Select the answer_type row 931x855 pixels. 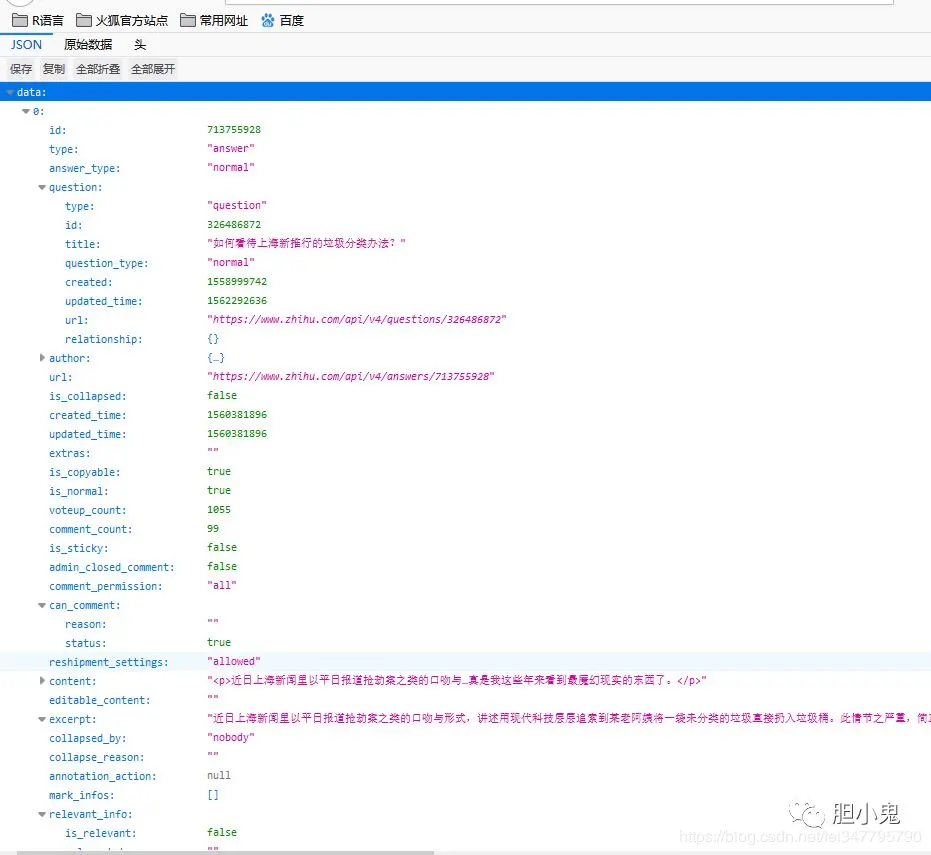tap(466, 168)
